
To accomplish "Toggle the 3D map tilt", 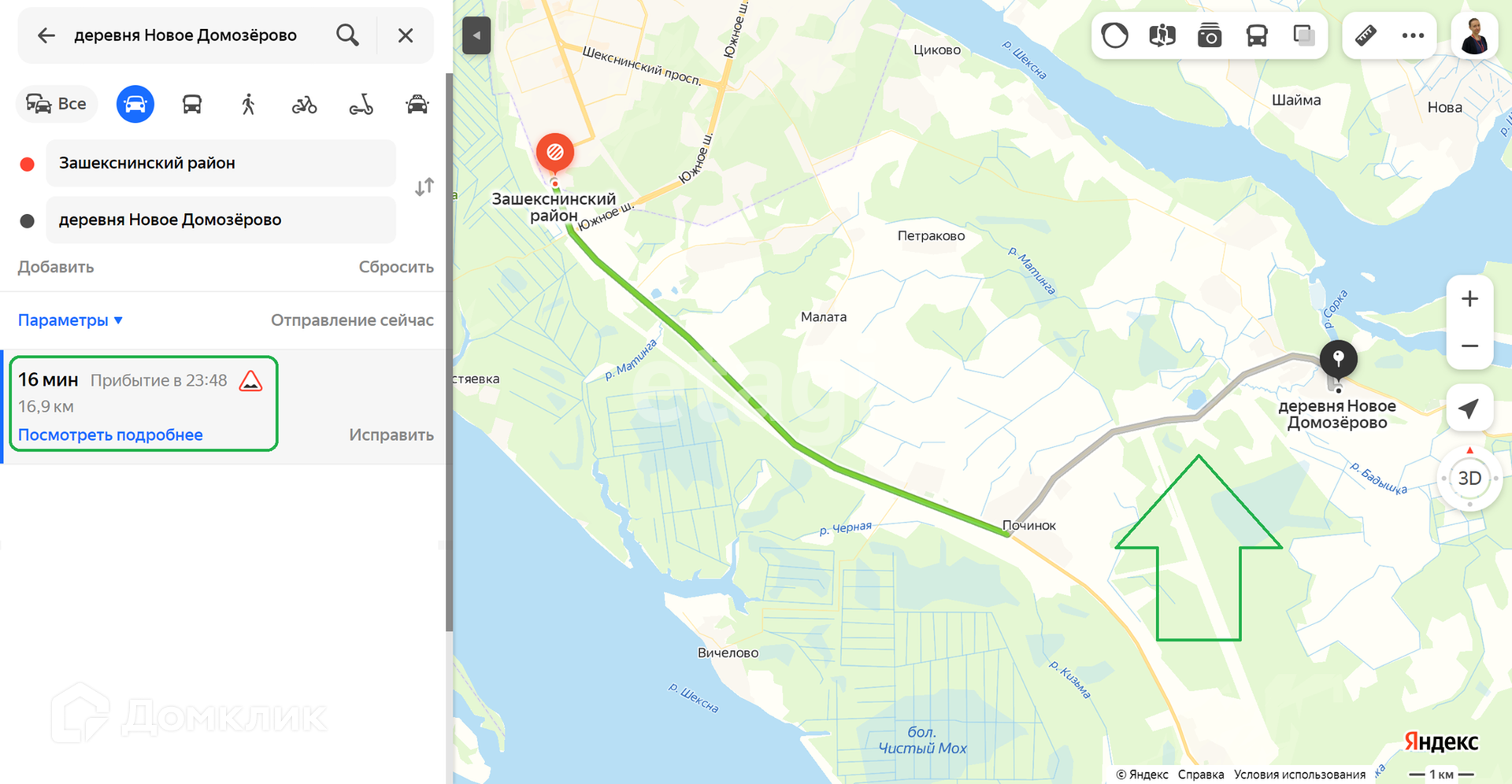I will click(x=1469, y=478).
